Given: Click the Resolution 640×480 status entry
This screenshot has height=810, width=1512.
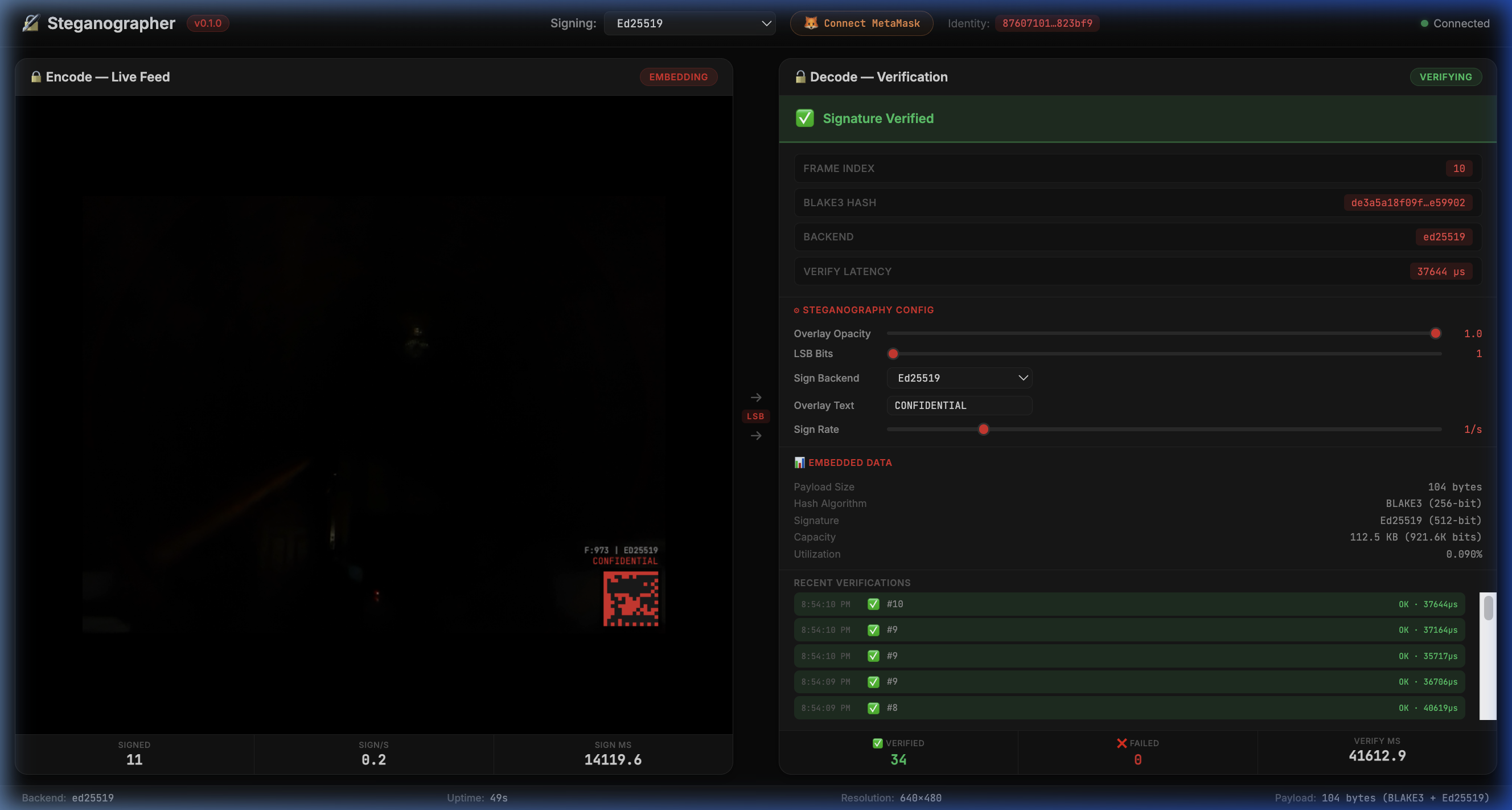Looking at the screenshot, I should pyautogui.click(x=891, y=797).
